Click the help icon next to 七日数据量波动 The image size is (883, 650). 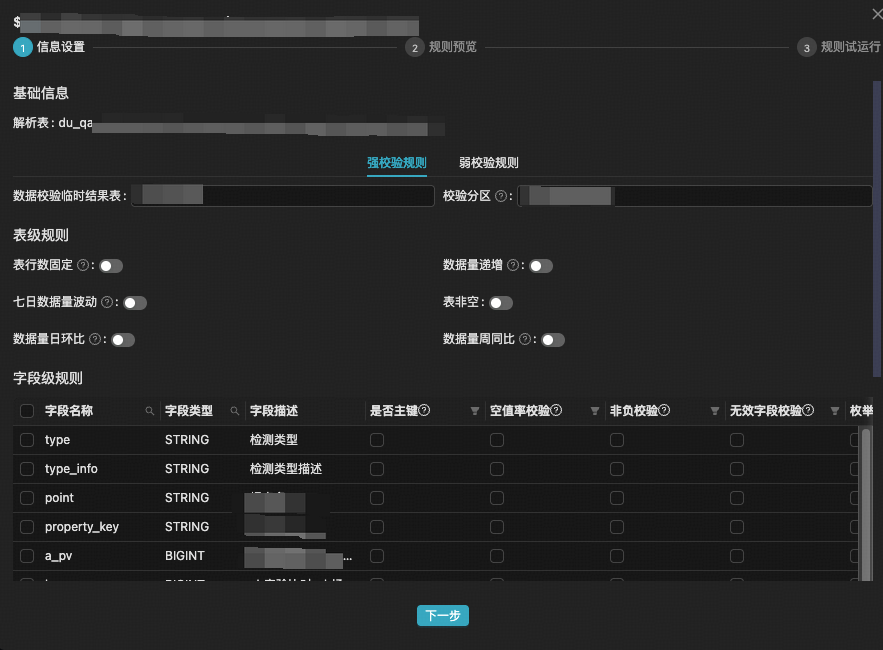tap(107, 303)
